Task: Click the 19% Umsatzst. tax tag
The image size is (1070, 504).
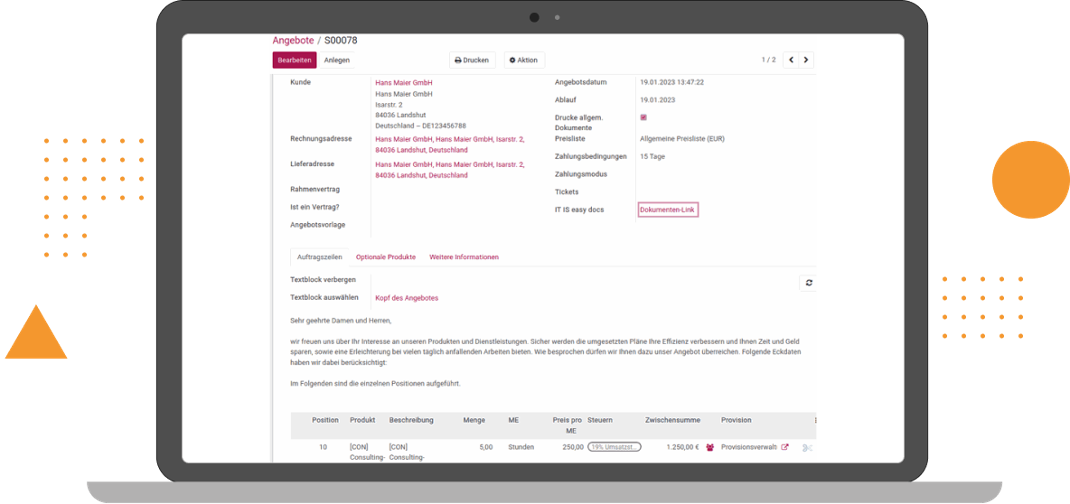Action: pos(614,447)
